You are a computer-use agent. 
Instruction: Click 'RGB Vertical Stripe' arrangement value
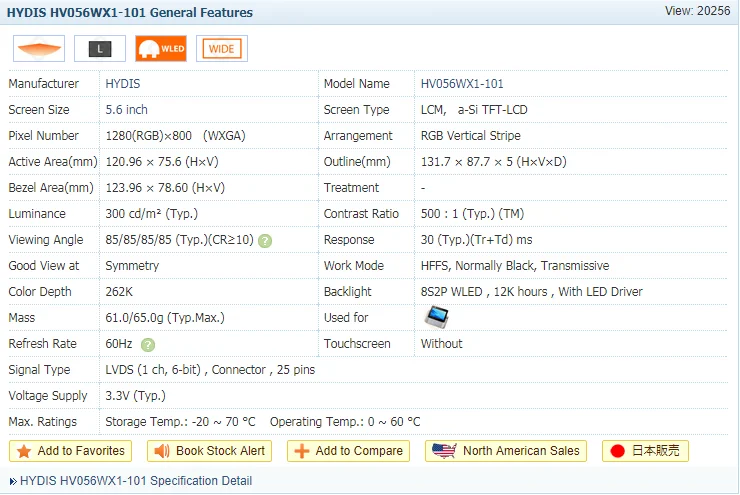coord(471,136)
